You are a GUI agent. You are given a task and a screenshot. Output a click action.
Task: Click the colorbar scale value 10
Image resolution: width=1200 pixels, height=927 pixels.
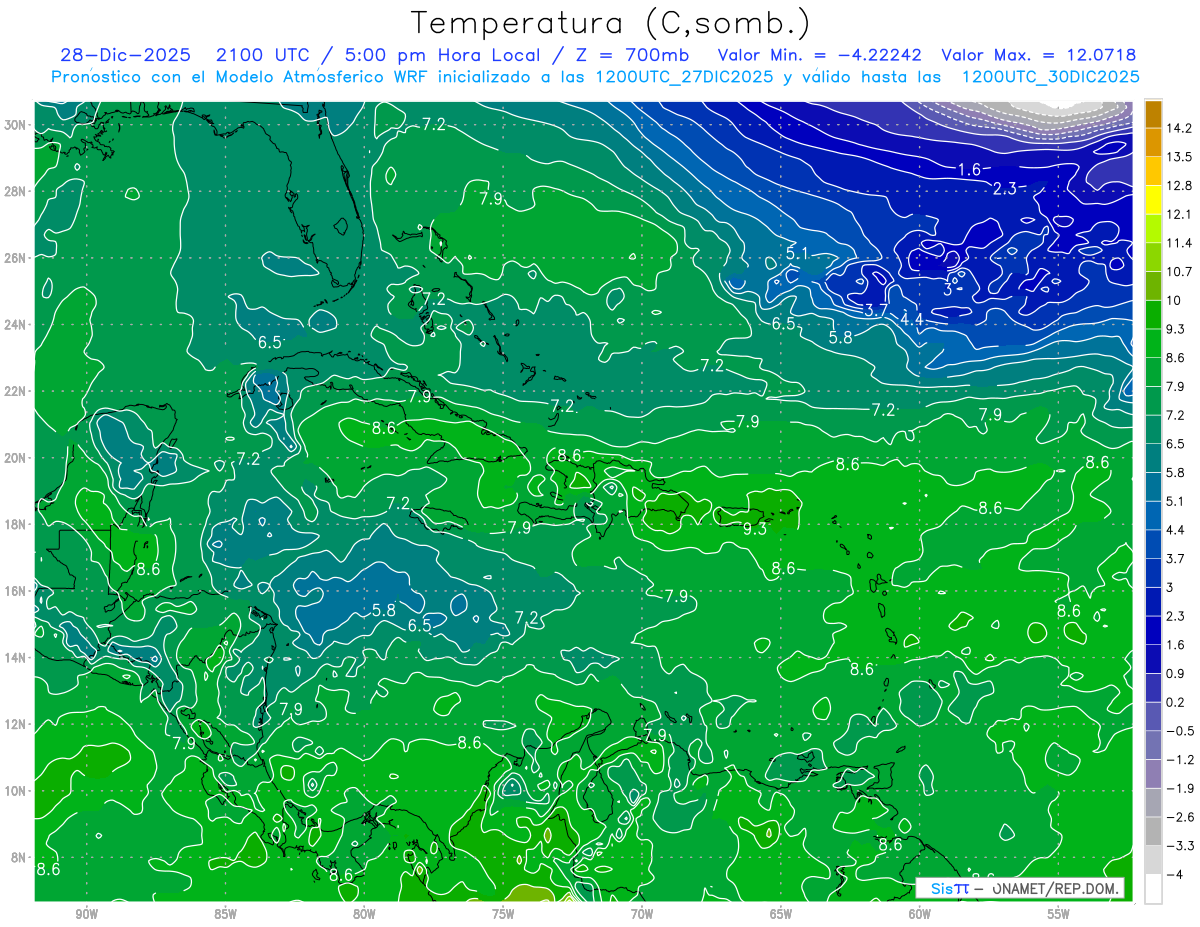[1173, 300]
